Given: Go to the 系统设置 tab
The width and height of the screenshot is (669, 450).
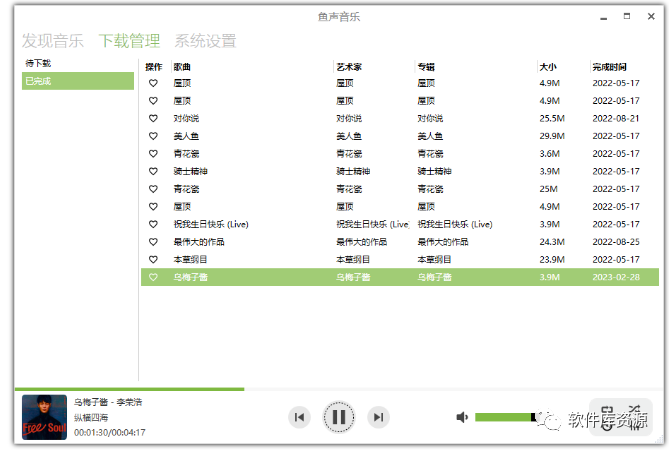Looking at the screenshot, I should click(x=205, y=41).
